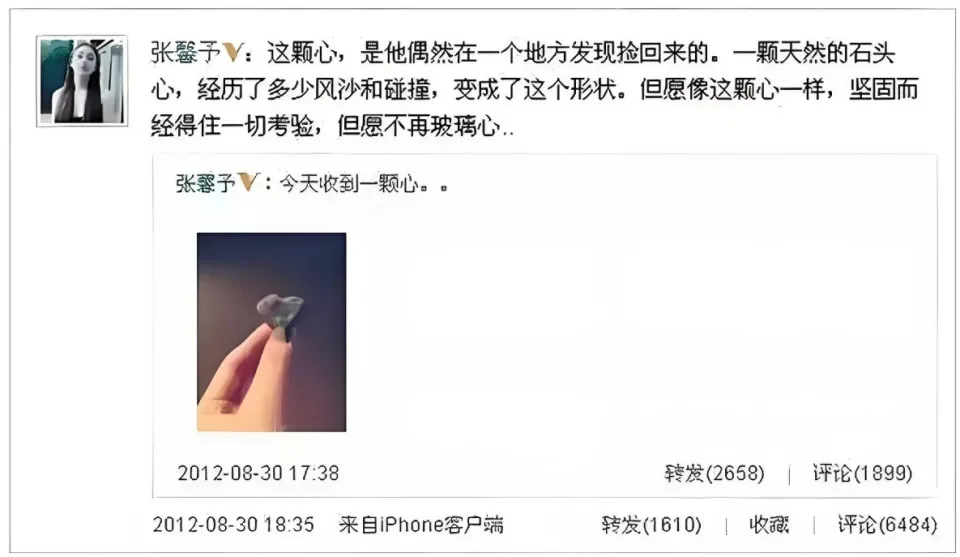Image resolution: width=960 pixels, height=557 pixels.
Task: Click the verified V badge beside top username
Action: [233, 53]
